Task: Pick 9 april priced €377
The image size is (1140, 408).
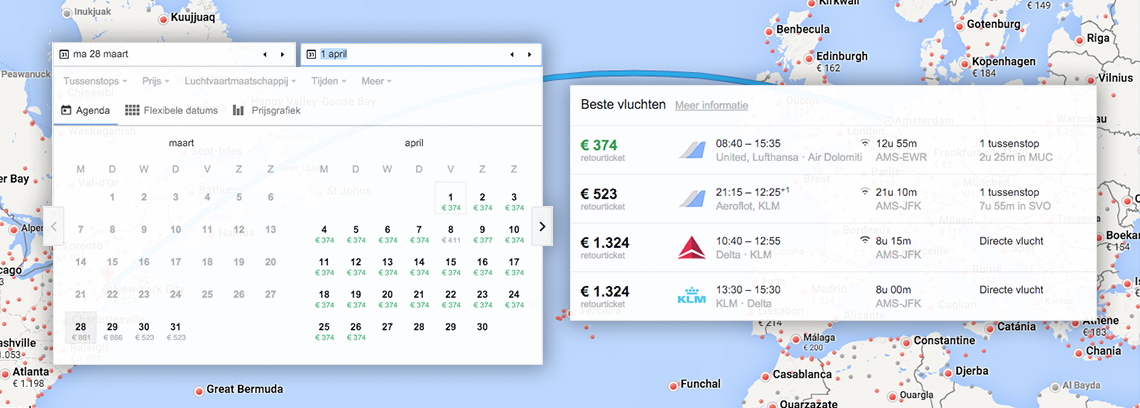Action: pos(482,233)
